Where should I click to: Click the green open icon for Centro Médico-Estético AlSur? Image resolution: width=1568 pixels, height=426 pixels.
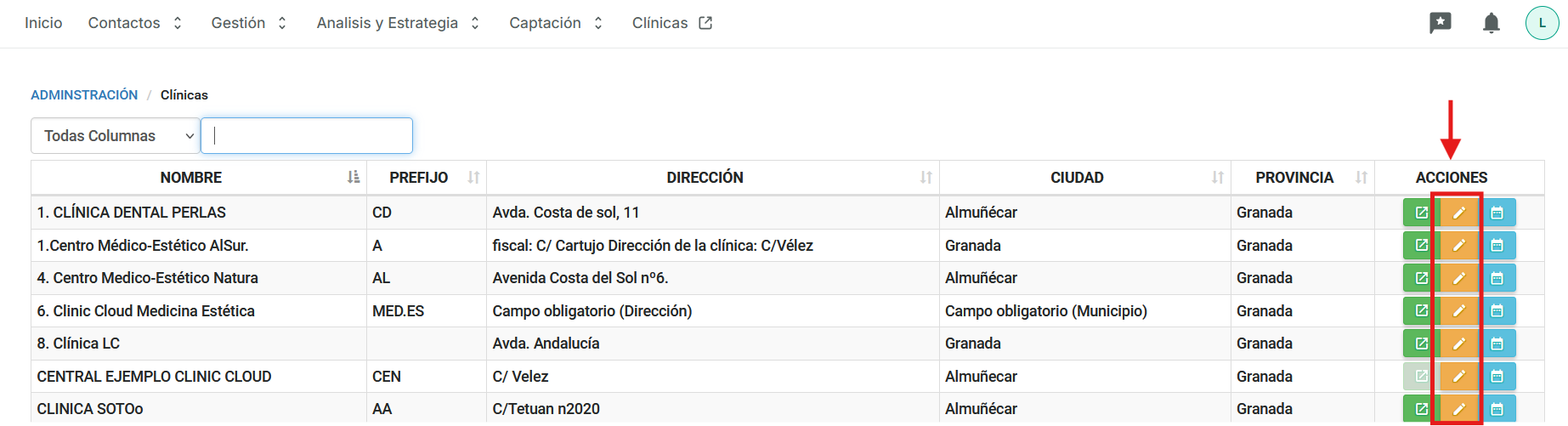click(x=1421, y=246)
